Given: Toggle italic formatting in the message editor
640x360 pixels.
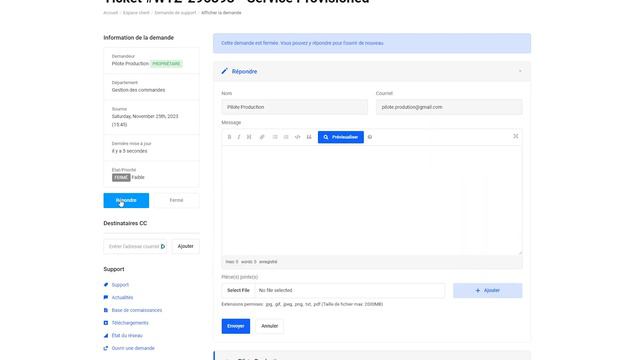Looking at the screenshot, I should (239, 137).
